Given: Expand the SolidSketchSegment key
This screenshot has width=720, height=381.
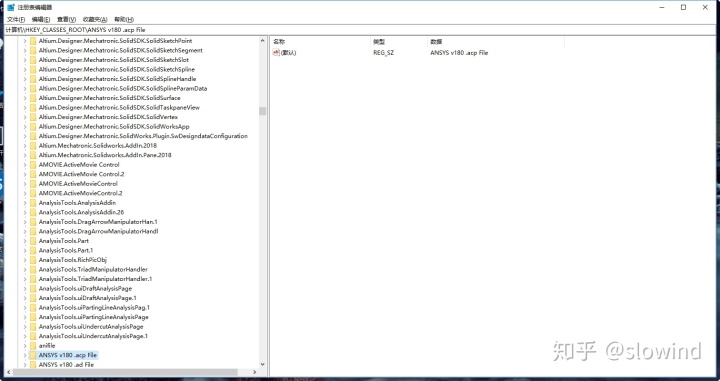Looking at the screenshot, I should tap(25, 50).
